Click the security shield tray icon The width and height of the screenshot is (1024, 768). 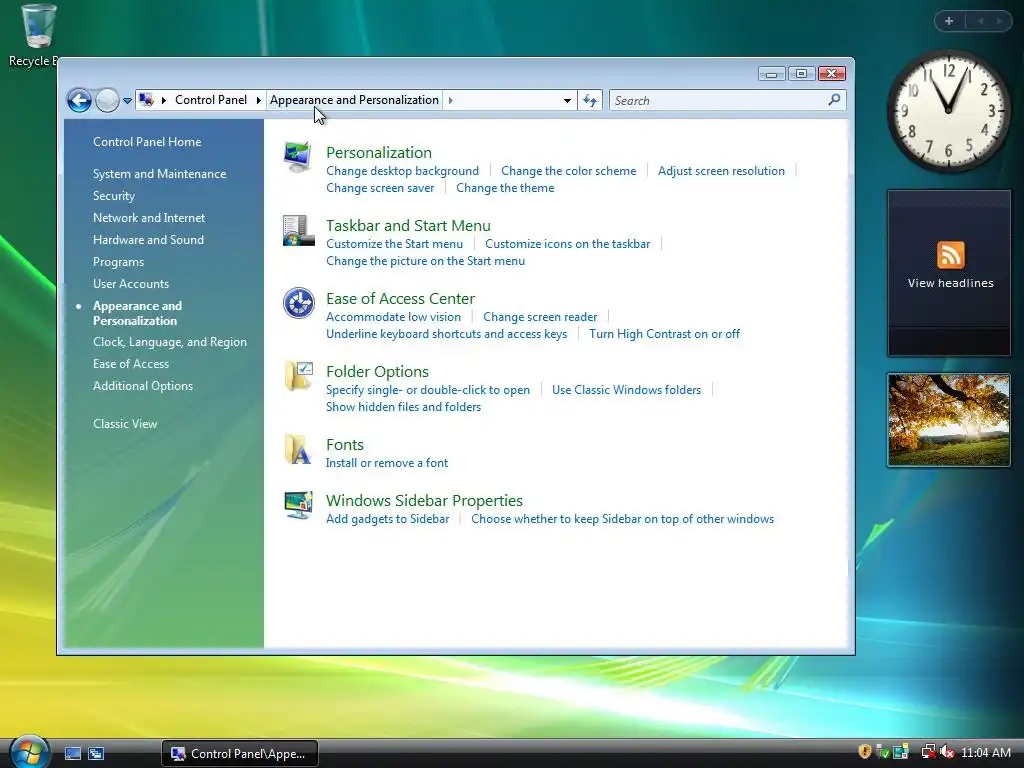(865, 752)
